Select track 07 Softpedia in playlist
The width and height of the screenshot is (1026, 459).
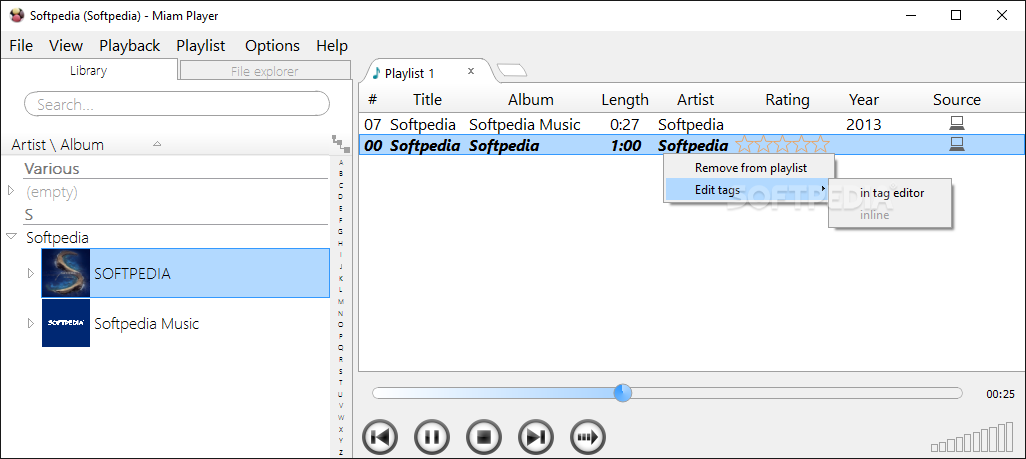[x=692, y=124]
